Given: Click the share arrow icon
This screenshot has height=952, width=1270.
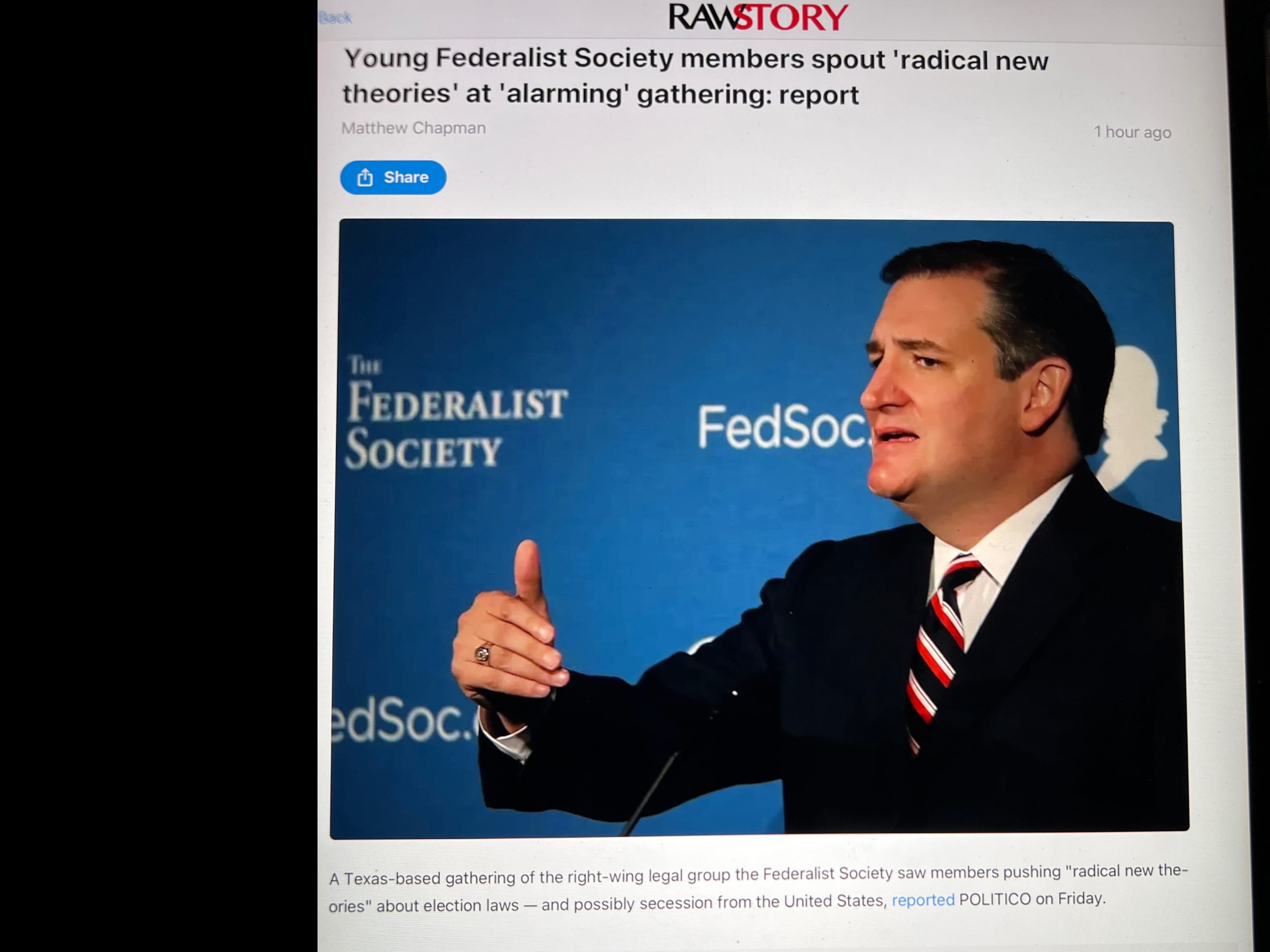Looking at the screenshot, I should [365, 177].
